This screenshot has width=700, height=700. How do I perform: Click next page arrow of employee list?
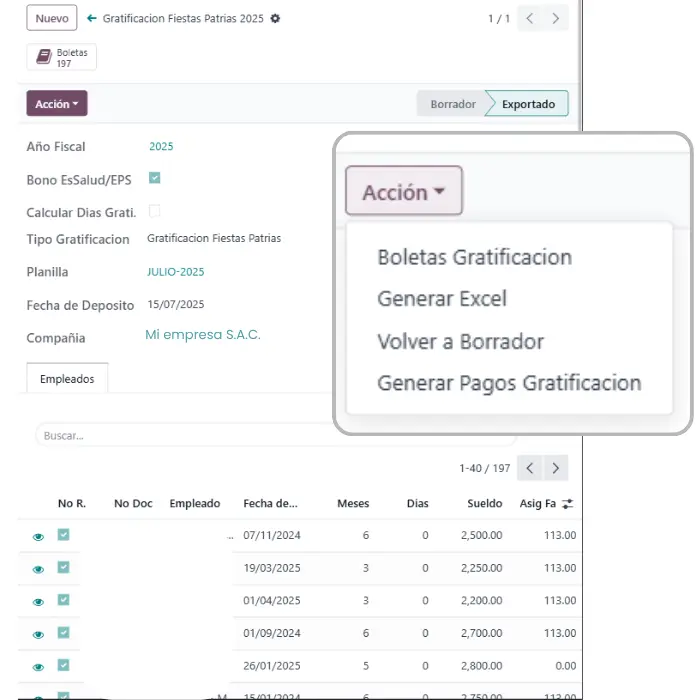[556, 468]
